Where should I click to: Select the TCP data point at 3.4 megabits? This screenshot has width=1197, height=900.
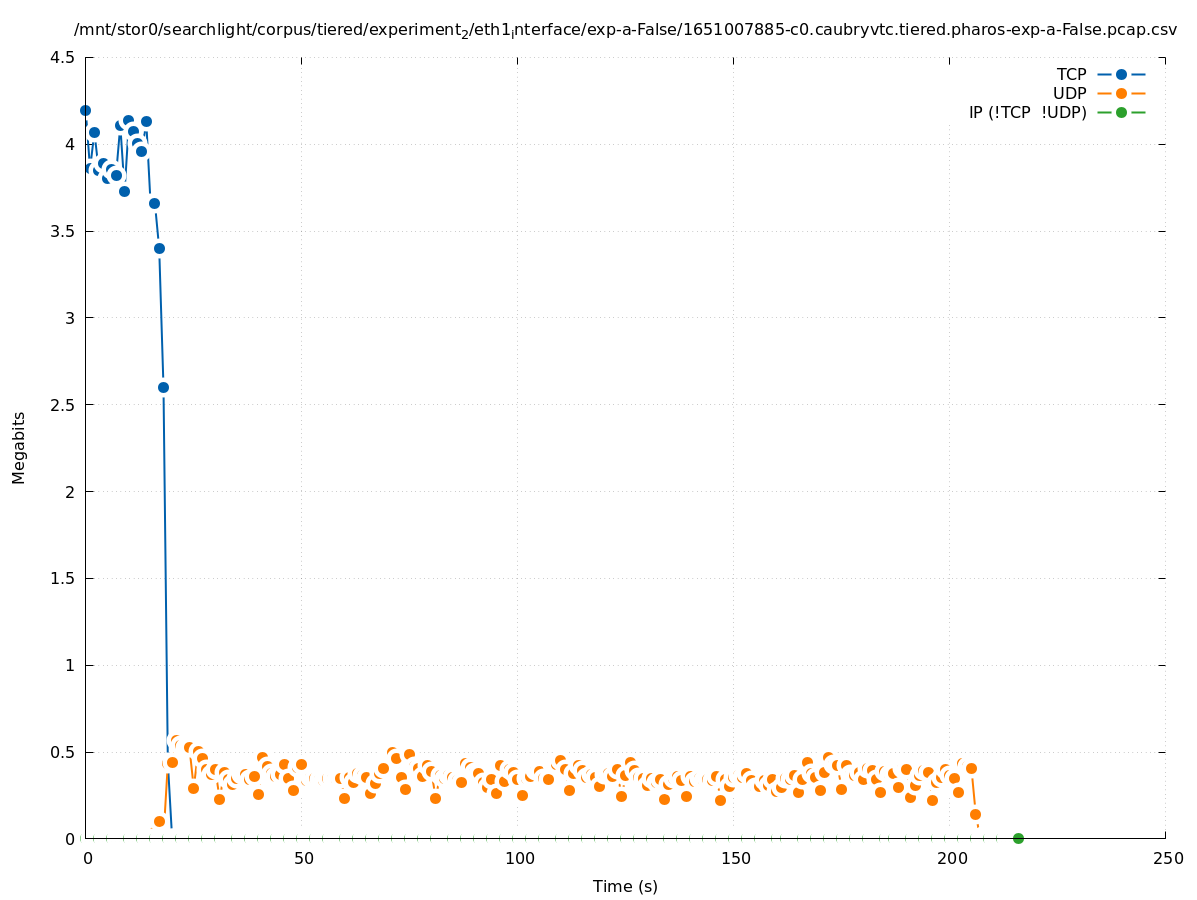(x=159, y=248)
